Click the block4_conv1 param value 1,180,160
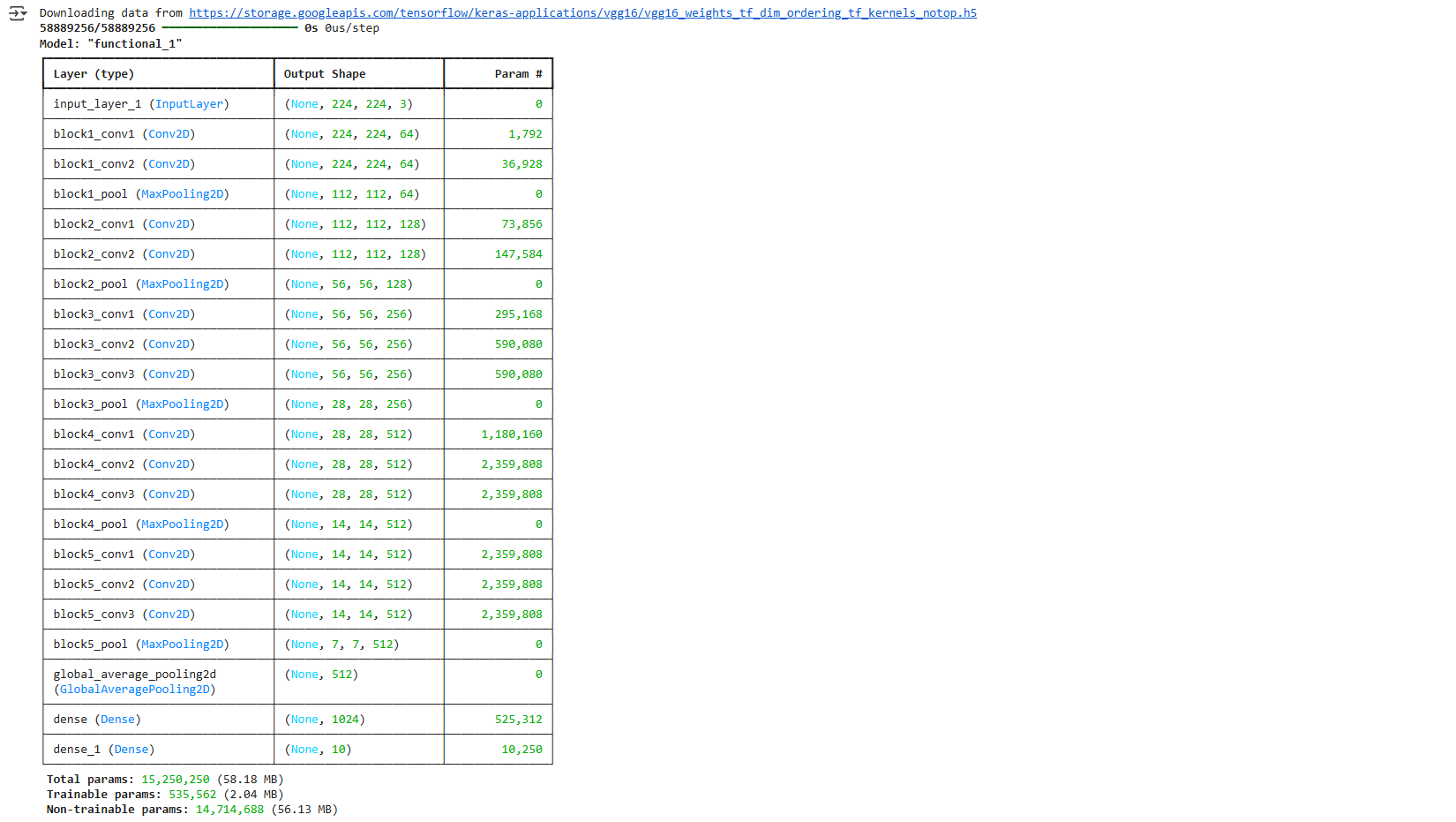This screenshot has height=822, width=1456. [512, 434]
